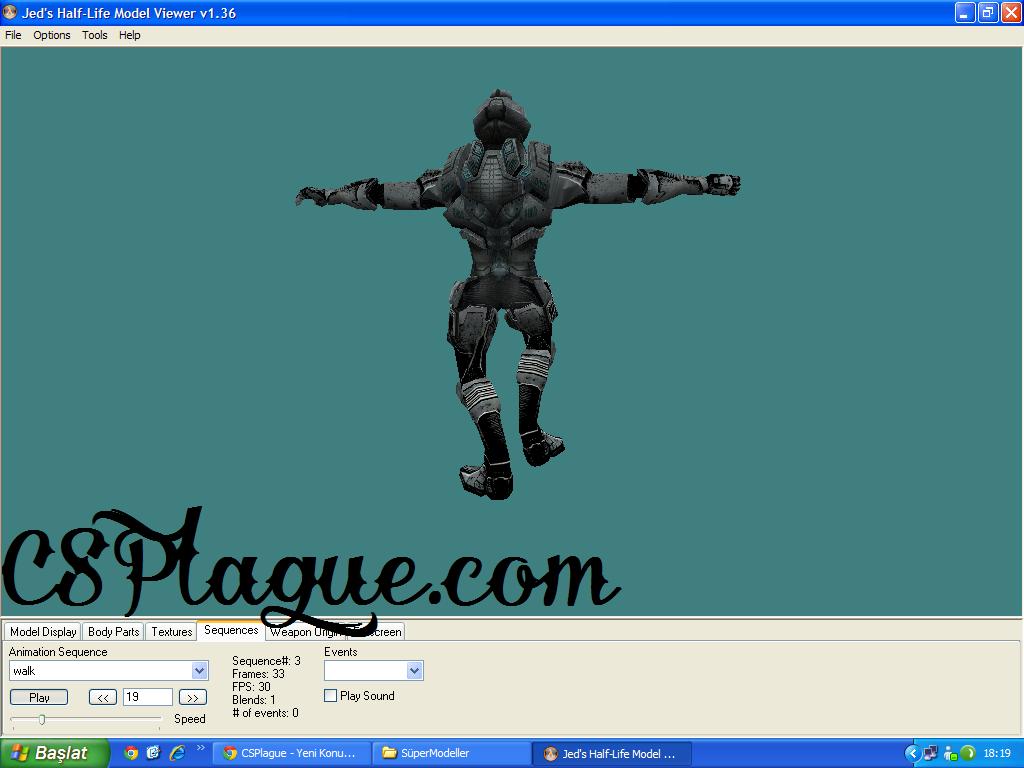Click the FPS: 30 info text
Screen dimensions: 1024x768
(251, 686)
